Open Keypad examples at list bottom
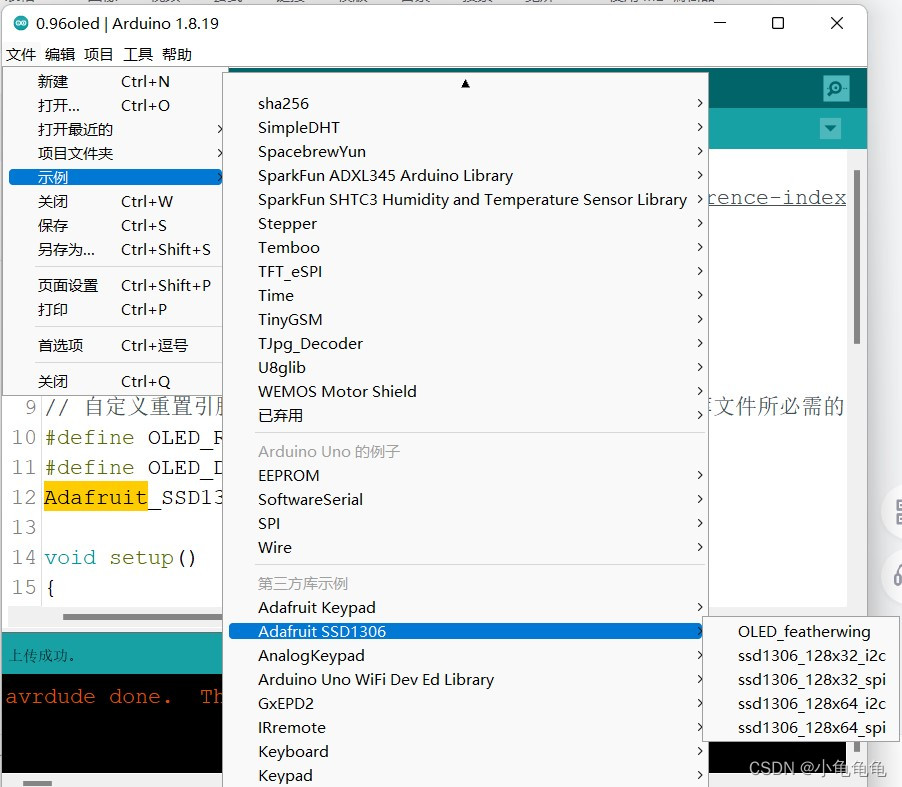Image resolution: width=902 pixels, height=787 pixels. click(x=467, y=775)
